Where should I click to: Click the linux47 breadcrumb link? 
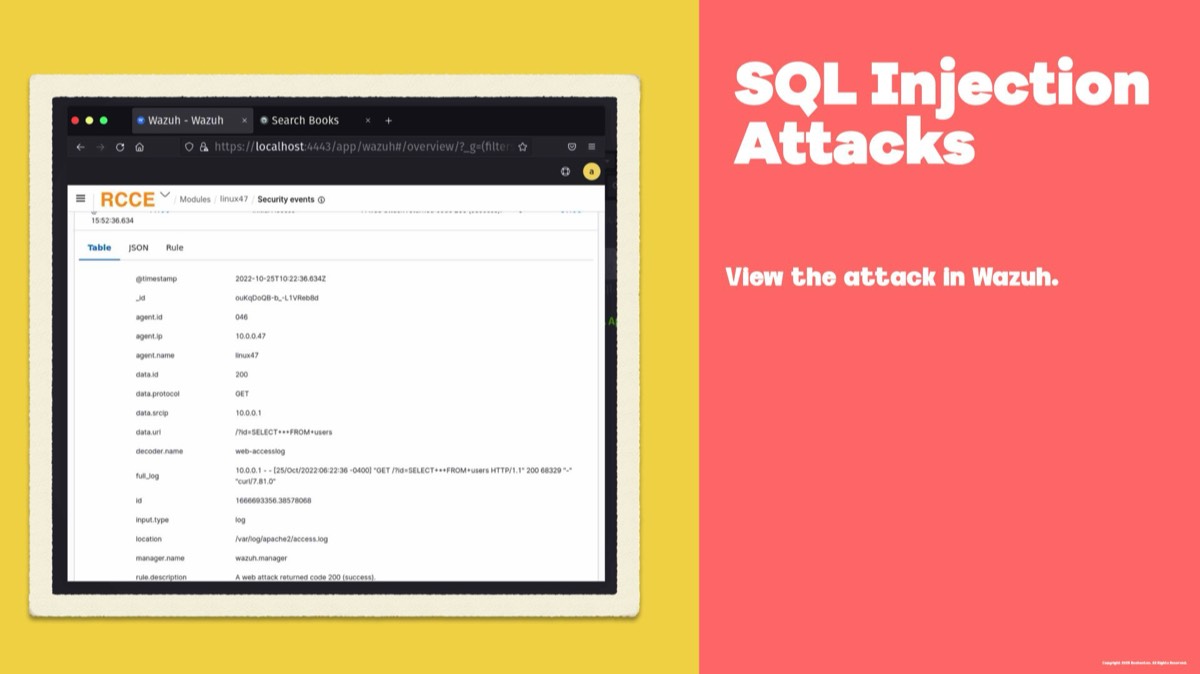[x=234, y=200]
